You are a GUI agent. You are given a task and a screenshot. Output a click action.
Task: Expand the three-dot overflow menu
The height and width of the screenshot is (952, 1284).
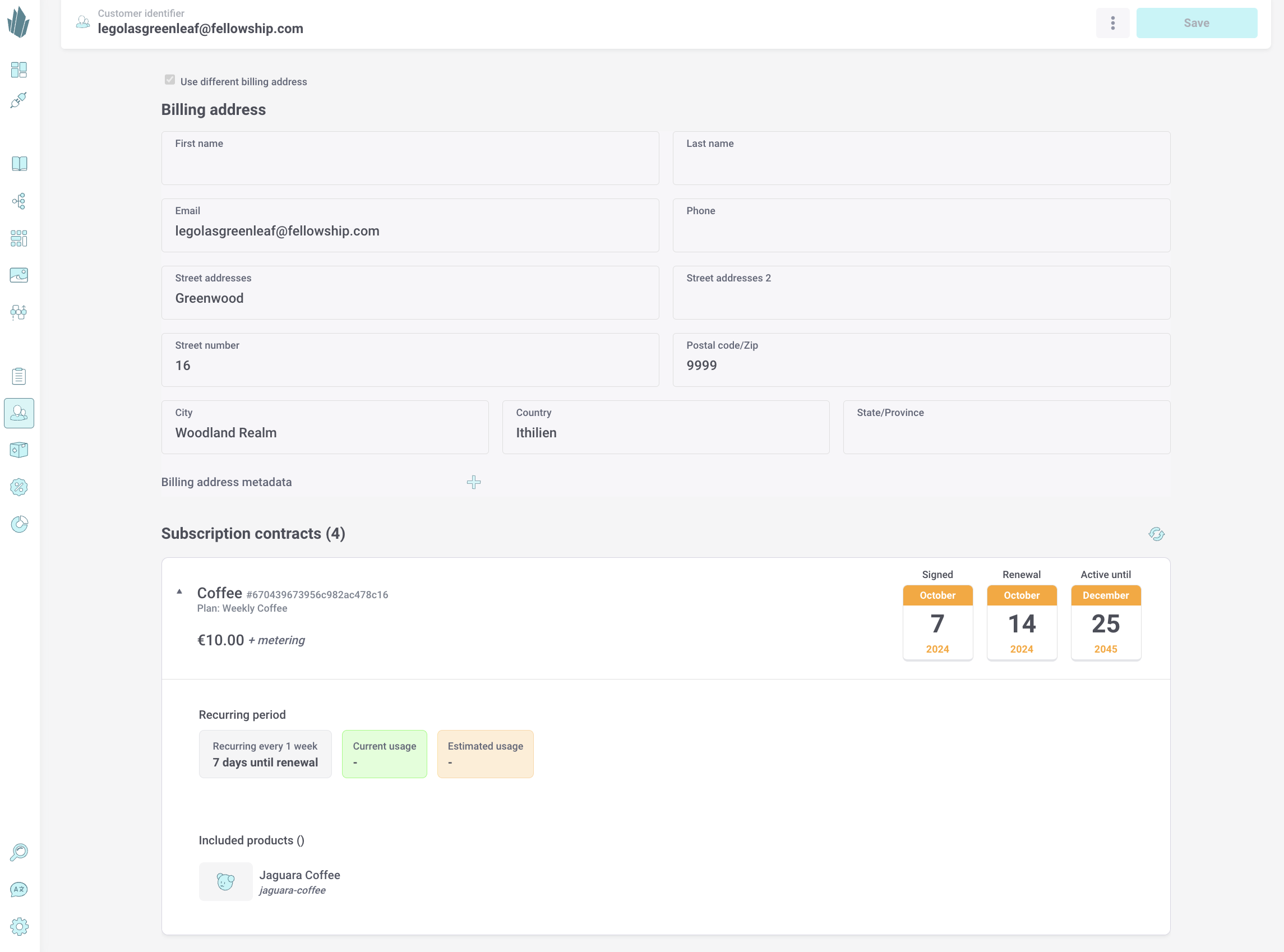pyautogui.click(x=1113, y=22)
